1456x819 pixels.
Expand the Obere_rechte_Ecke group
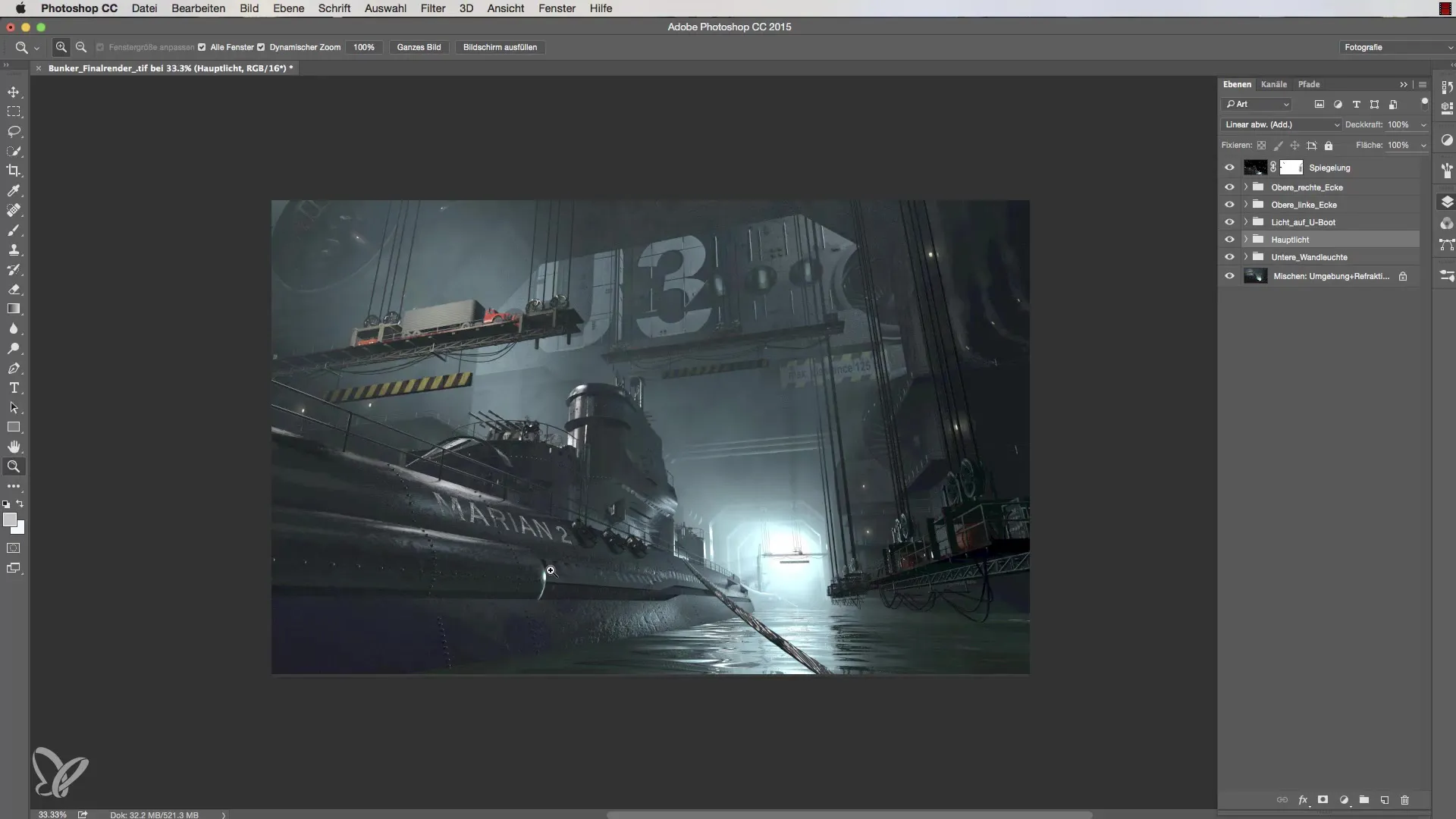tap(1245, 187)
